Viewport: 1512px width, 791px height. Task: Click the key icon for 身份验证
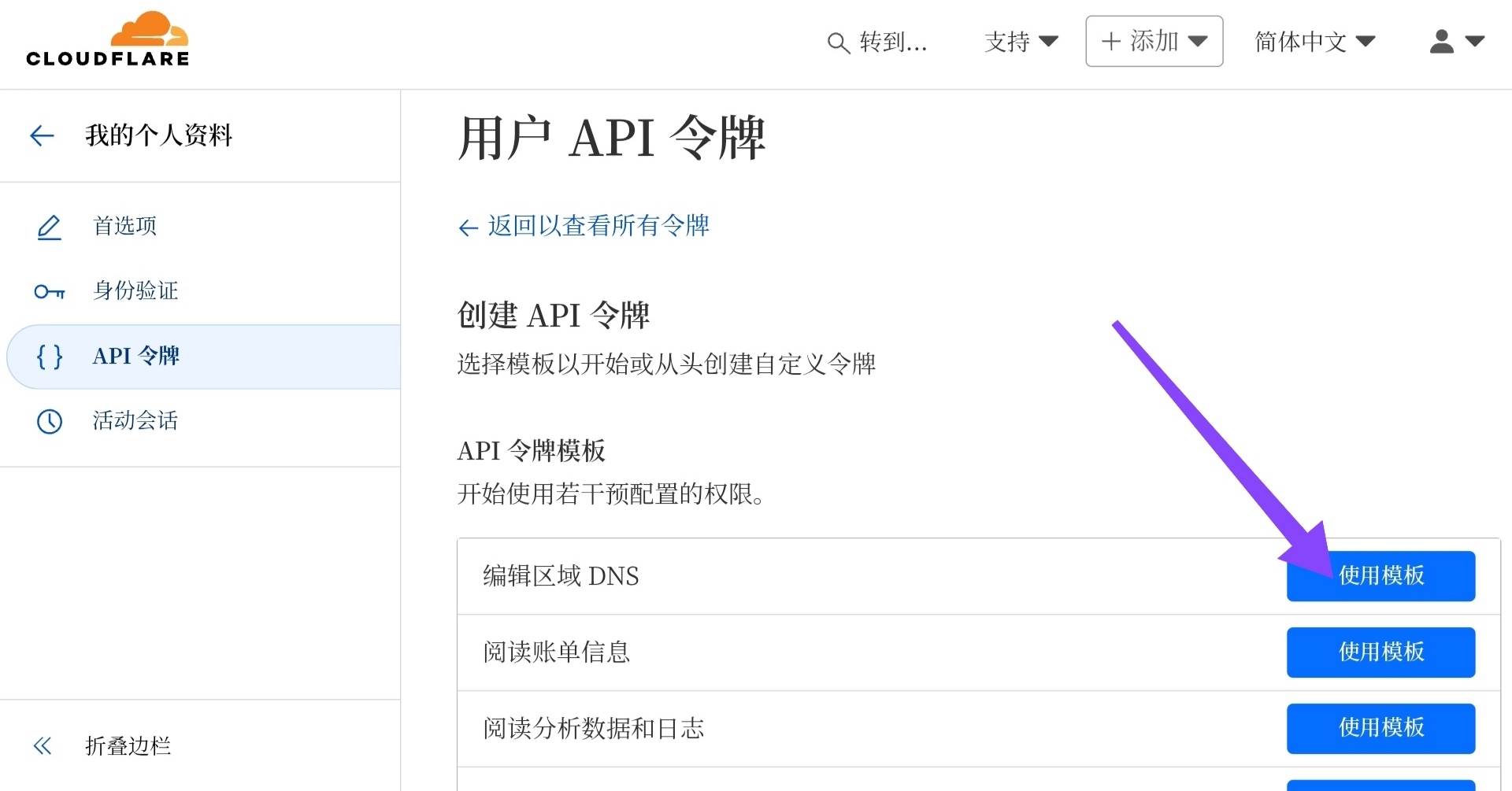49,292
